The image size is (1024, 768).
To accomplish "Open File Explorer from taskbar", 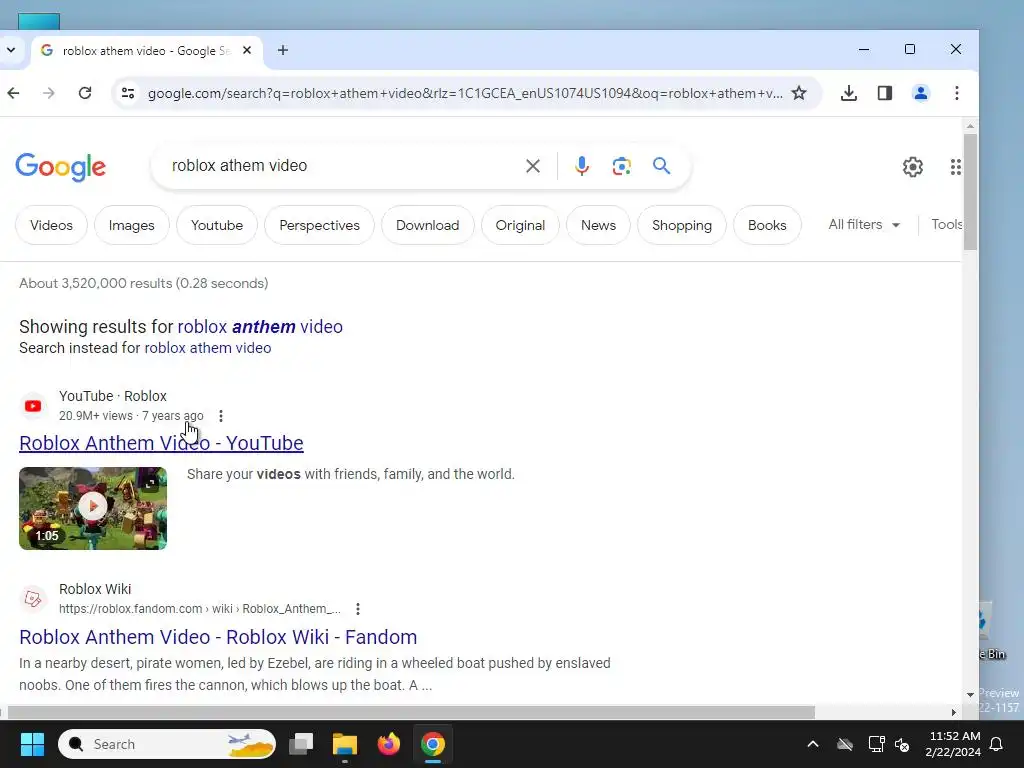I will (x=345, y=744).
